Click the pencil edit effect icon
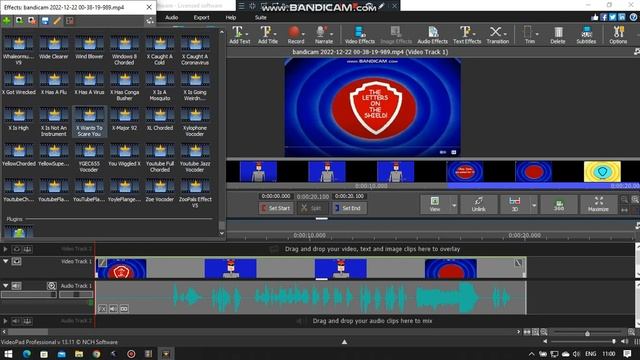 57,20
